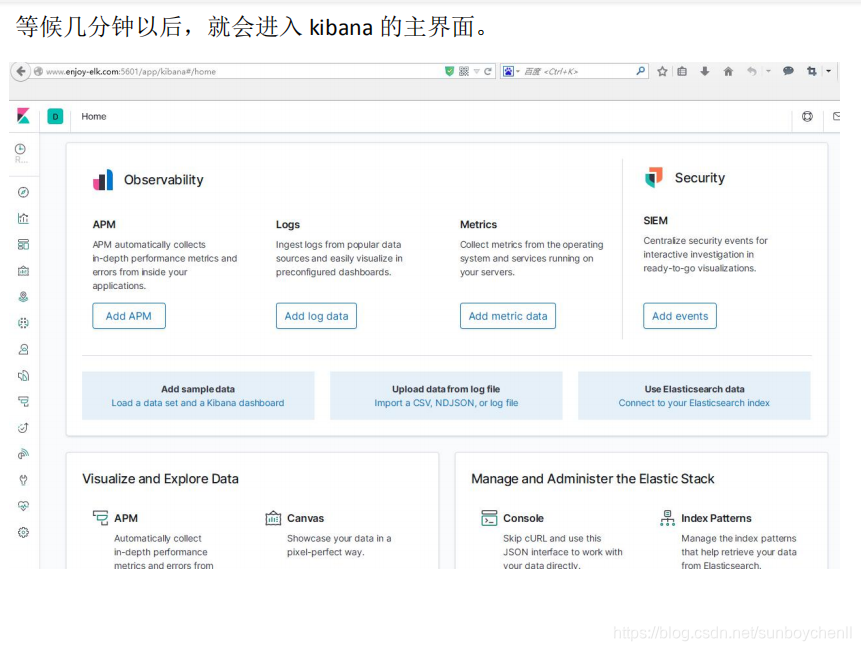The height and width of the screenshot is (651, 861).
Task: Click Home breadcrumb in header
Action: click(94, 116)
